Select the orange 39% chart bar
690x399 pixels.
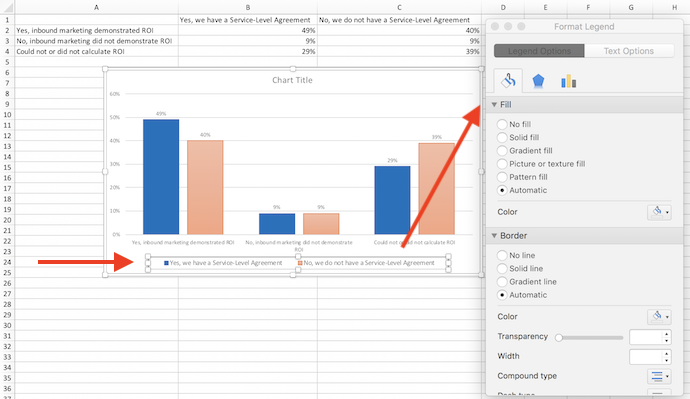click(x=437, y=189)
